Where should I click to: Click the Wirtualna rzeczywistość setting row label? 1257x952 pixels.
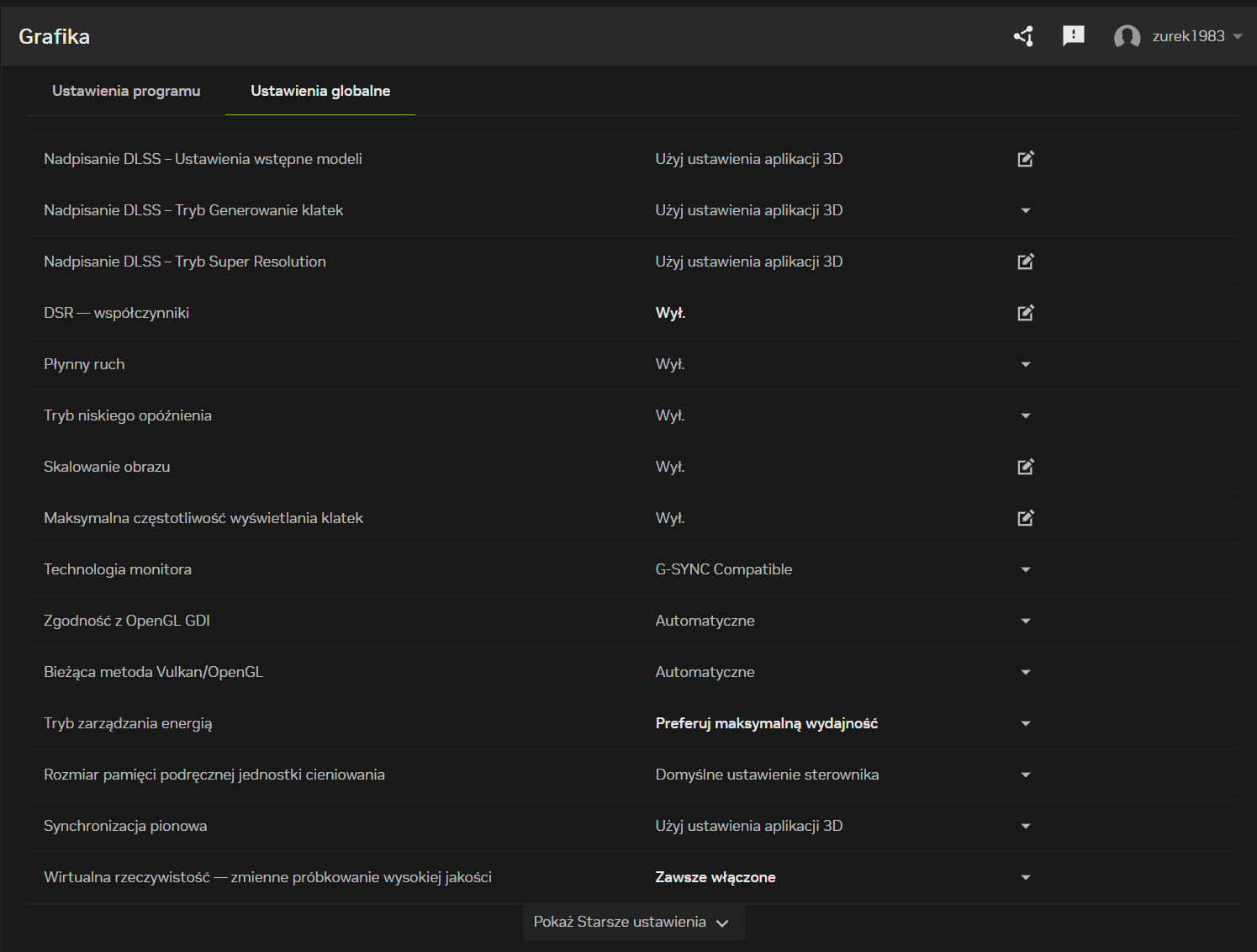click(x=267, y=877)
